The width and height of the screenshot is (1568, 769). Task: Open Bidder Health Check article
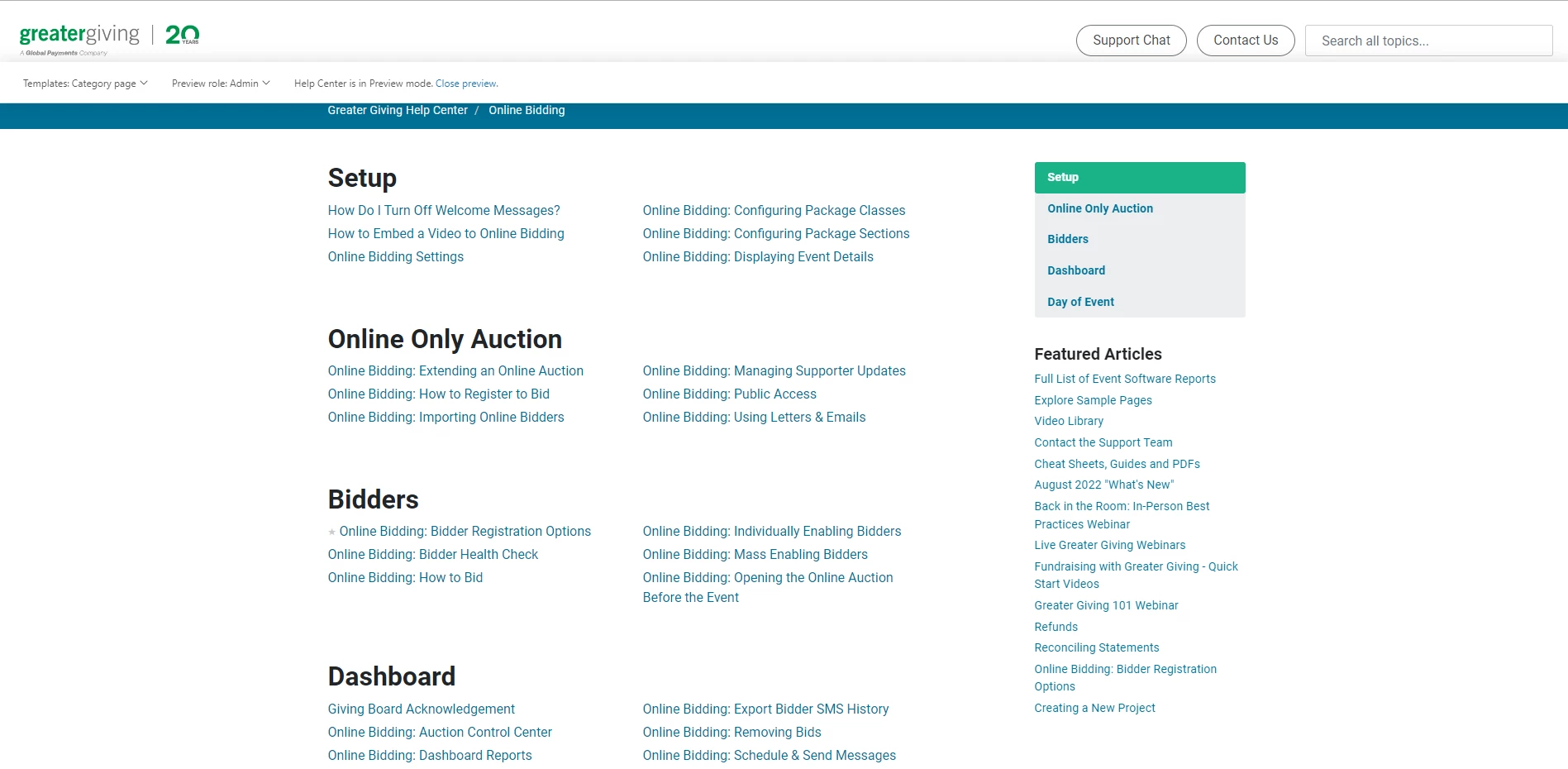click(x=433, y=555)
